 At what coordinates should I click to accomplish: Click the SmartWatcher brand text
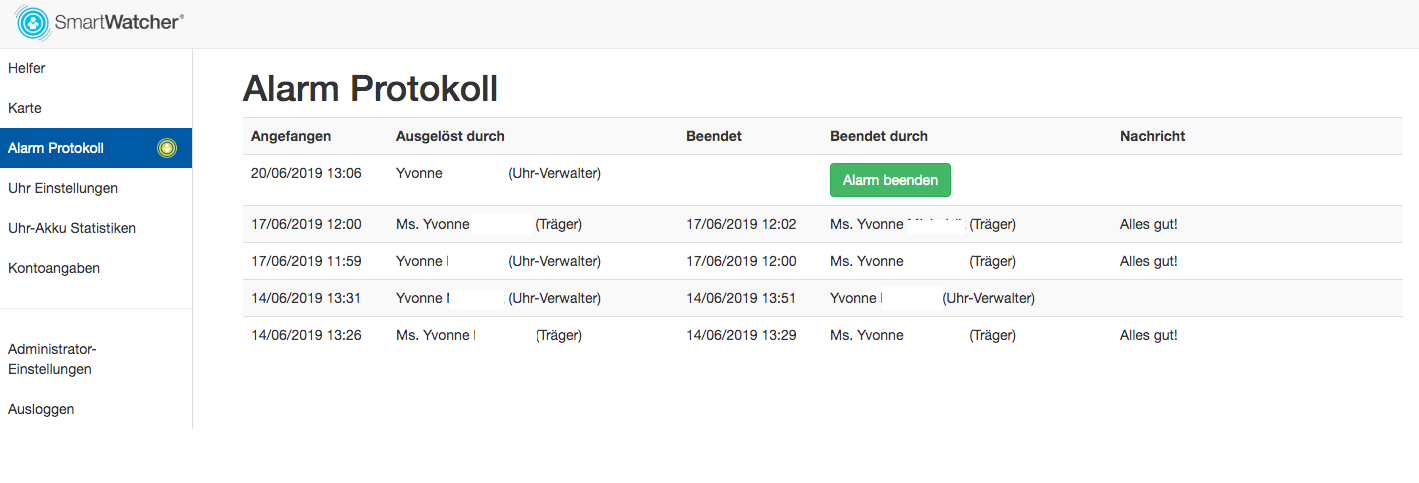(119, 22)
